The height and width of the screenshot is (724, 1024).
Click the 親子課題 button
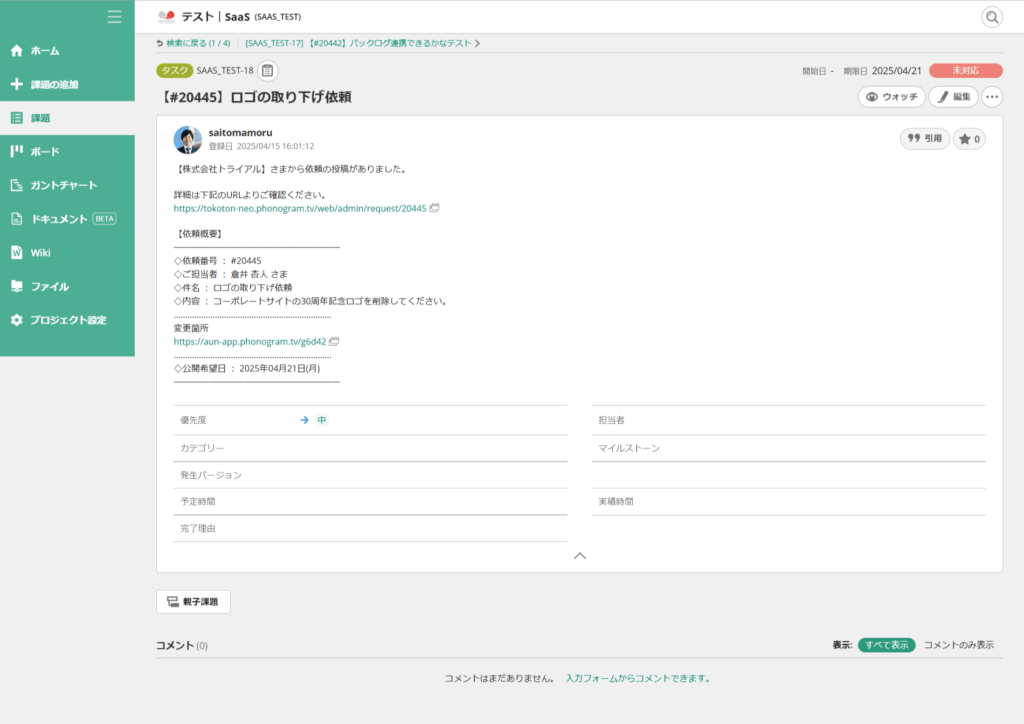[x=193, y=601]
